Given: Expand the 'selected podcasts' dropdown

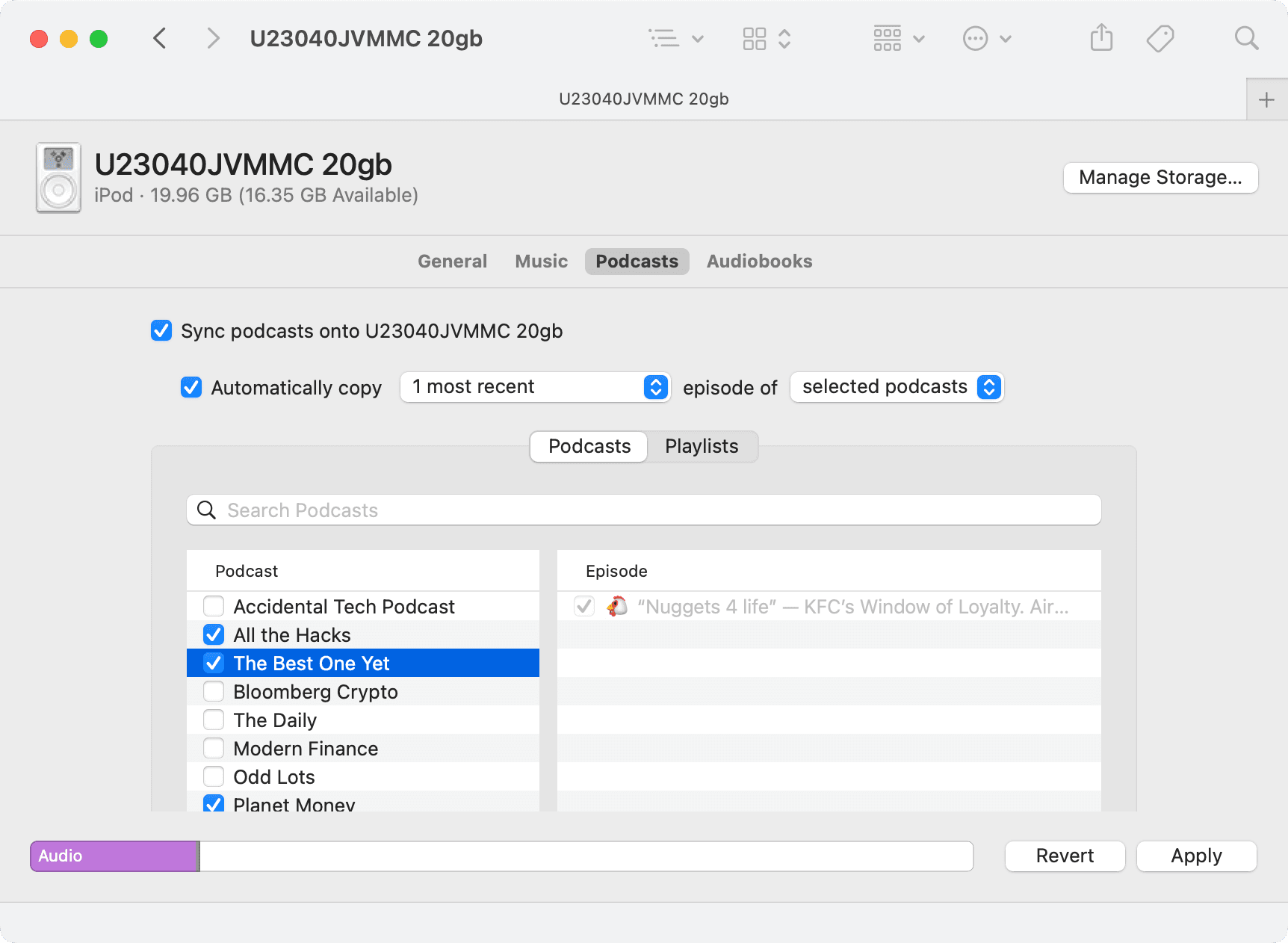Looking at the screenshot, I should tap(897, 387).
